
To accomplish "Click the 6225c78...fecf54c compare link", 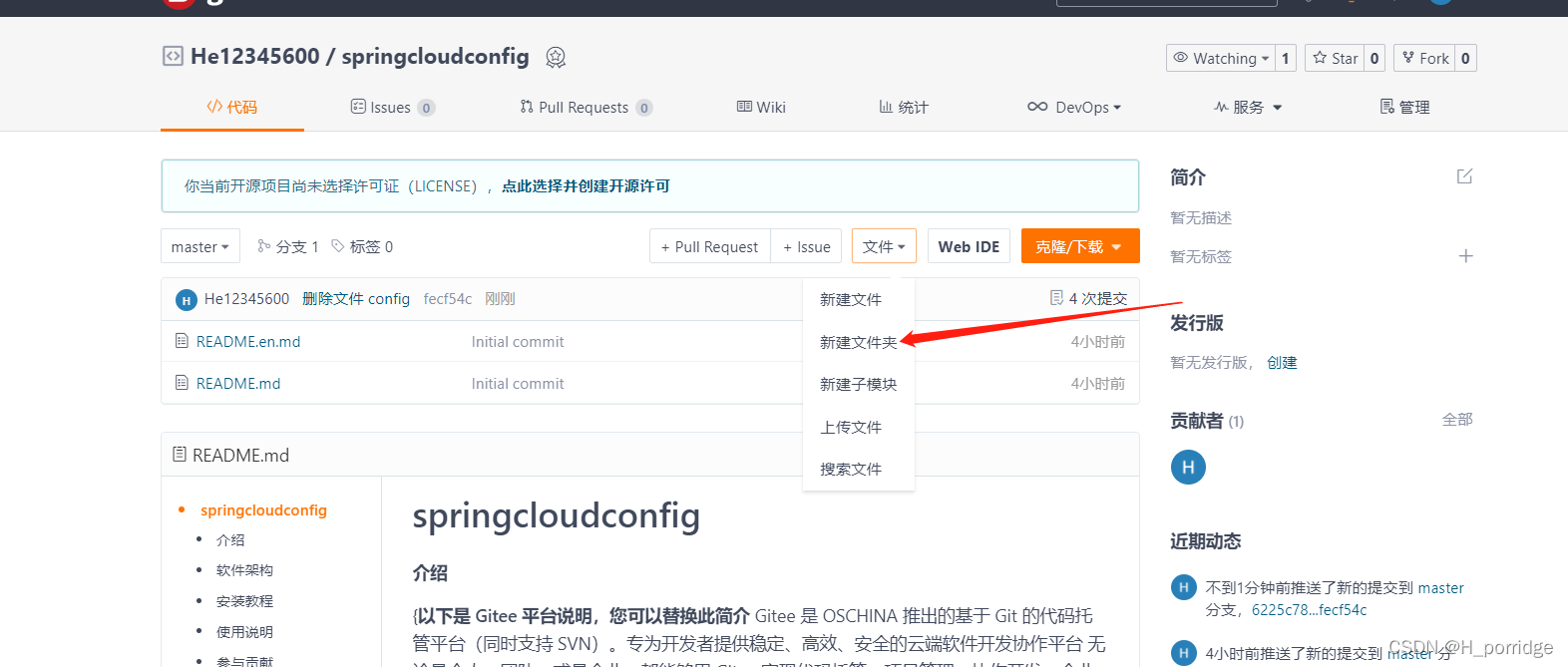I will tap(1309, 609).
